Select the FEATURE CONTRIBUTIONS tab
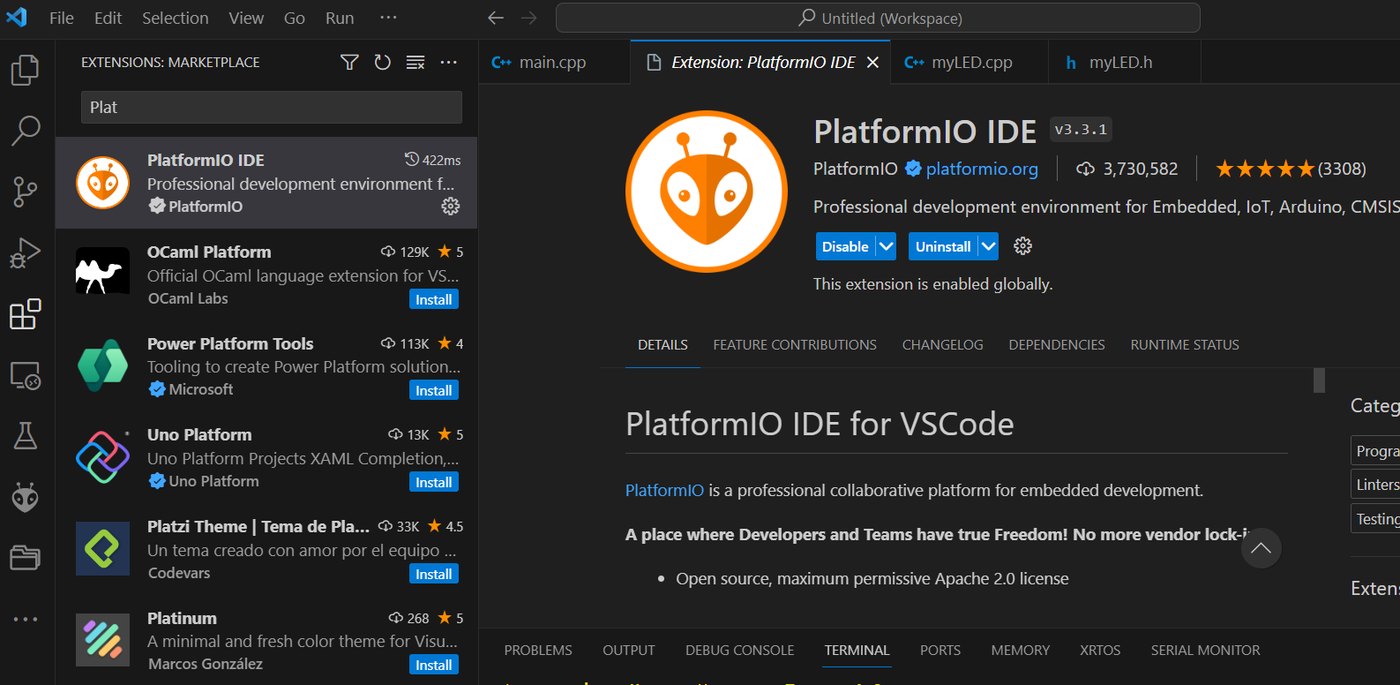This screenshot has height=685, width=1400. click(x=795, y=344)
